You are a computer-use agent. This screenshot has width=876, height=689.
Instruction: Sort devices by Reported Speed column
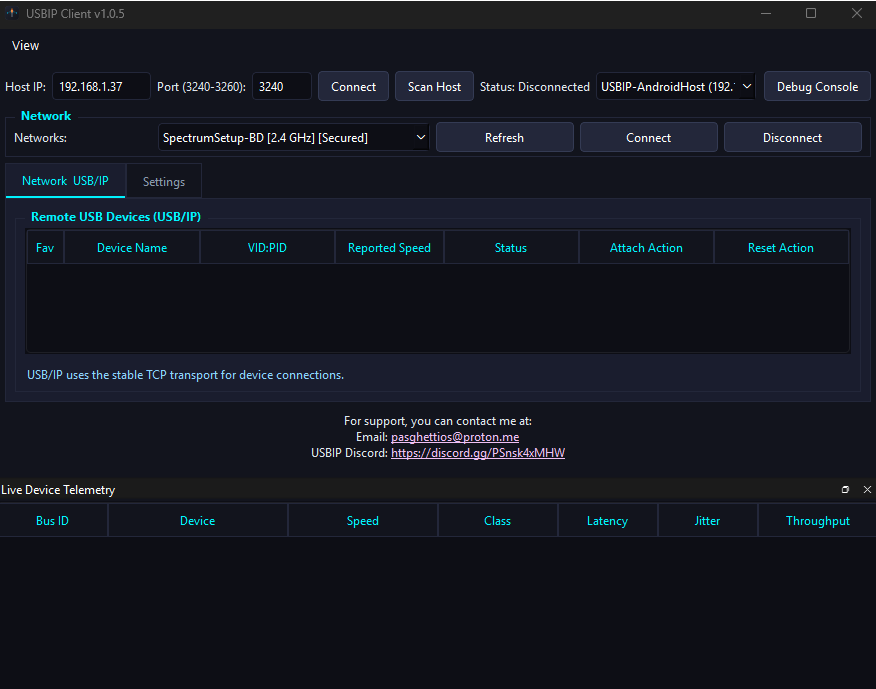389,248
